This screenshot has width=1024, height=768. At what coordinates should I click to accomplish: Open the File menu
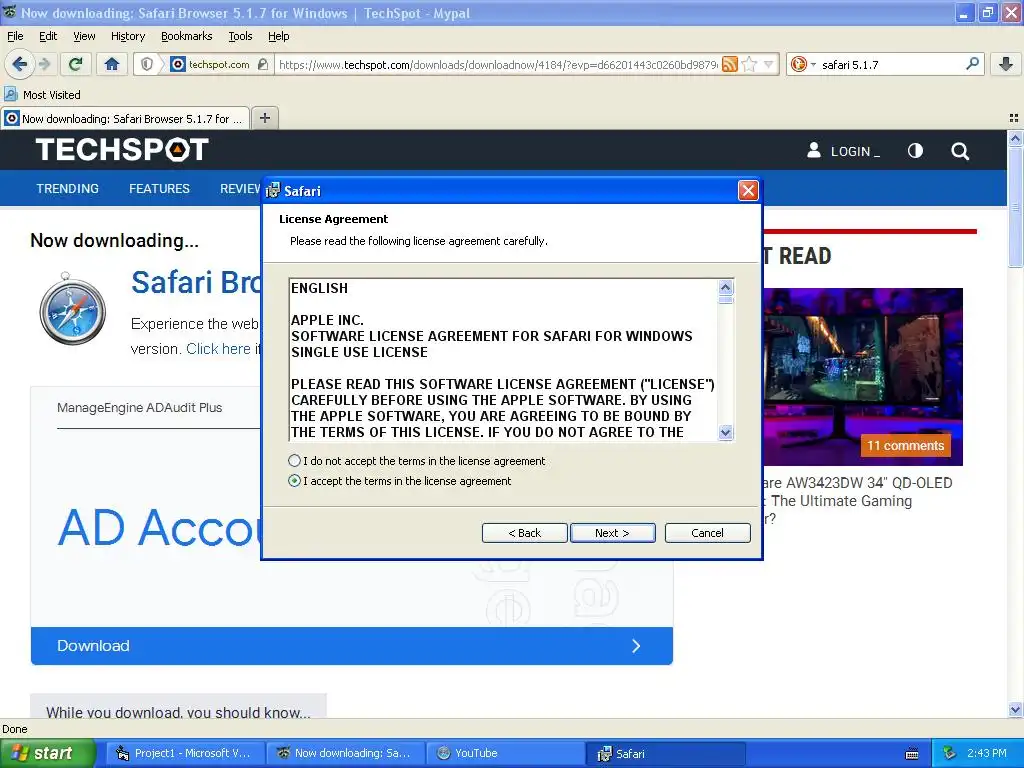[x=15, y=36]
